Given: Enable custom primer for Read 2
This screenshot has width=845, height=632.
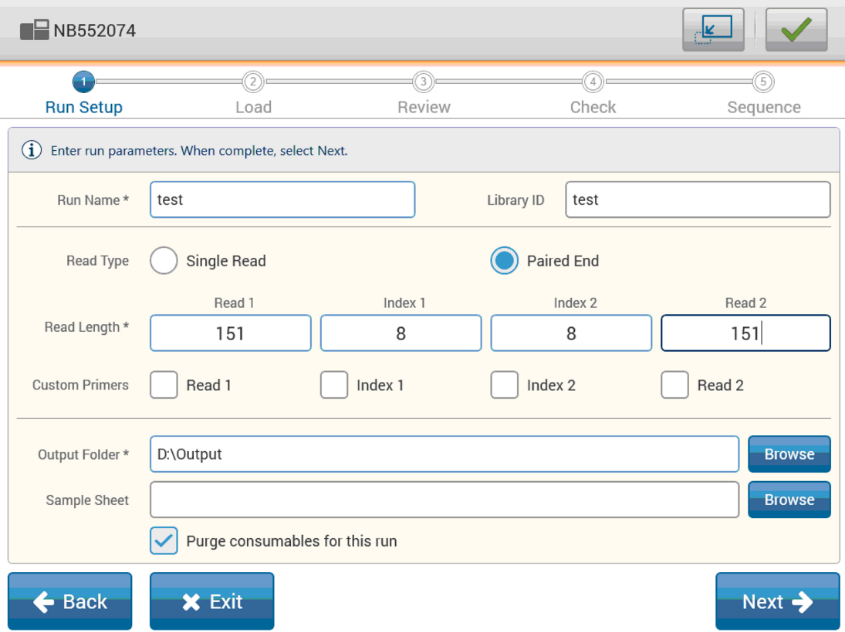Looking at the screenshot, I should tap(675, 385).
